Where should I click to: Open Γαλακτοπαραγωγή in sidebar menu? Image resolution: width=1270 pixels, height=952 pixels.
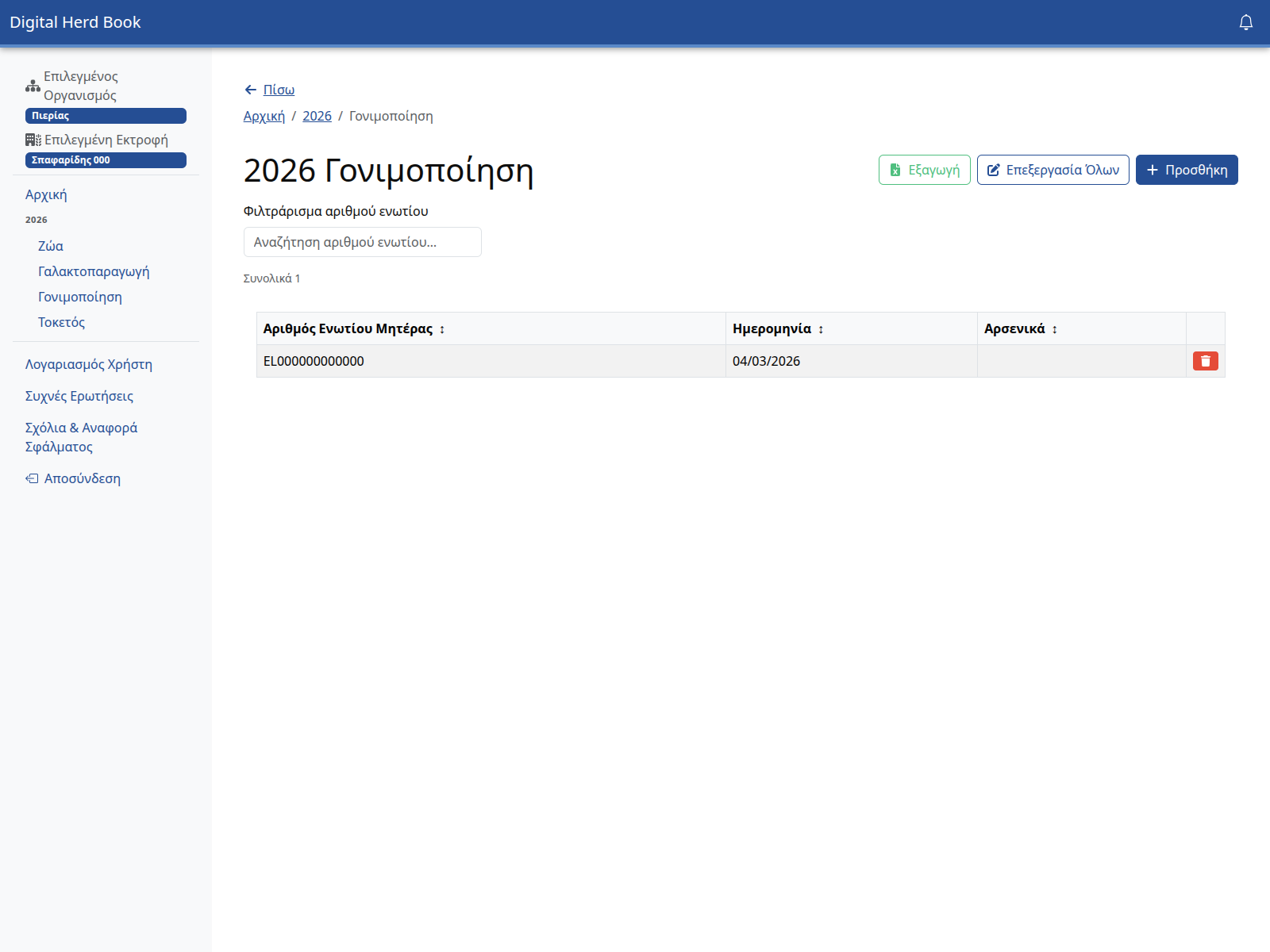(x=94, y=271)
